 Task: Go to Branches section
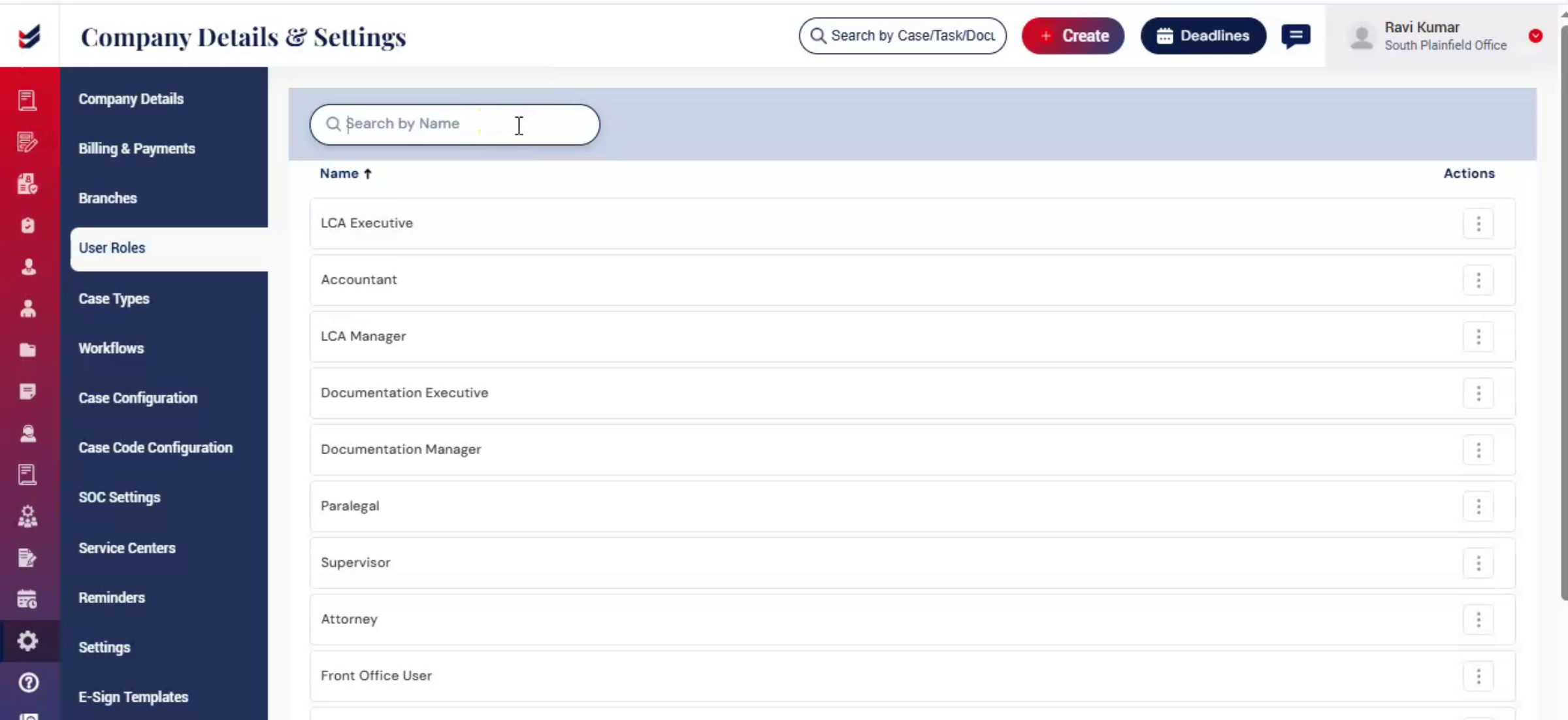pyautogui.click(x=108, y=198)
